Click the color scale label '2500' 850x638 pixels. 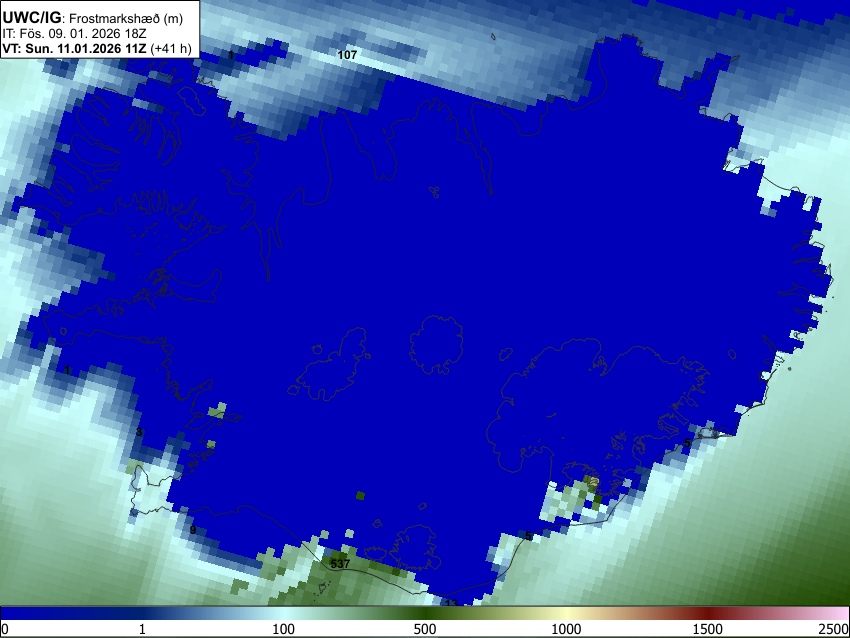(x=834, y=629)
